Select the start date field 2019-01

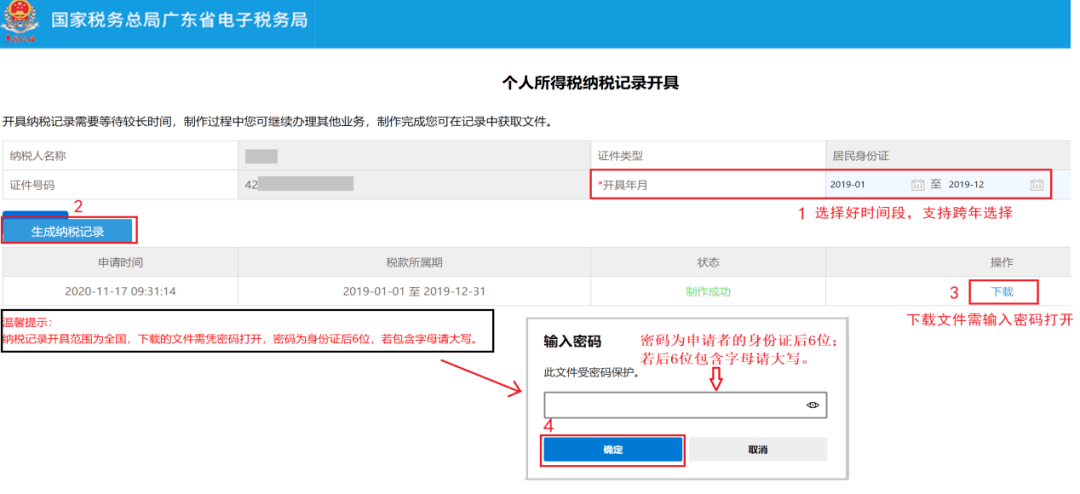click(847, 185)
